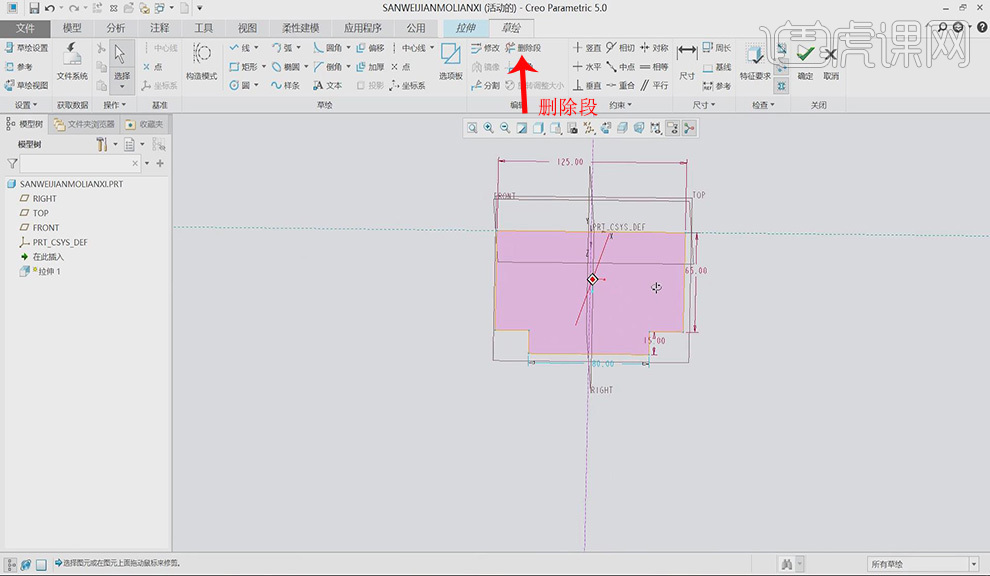Open the 文件 menu
The image size is (990, 576).
[25, 28]
